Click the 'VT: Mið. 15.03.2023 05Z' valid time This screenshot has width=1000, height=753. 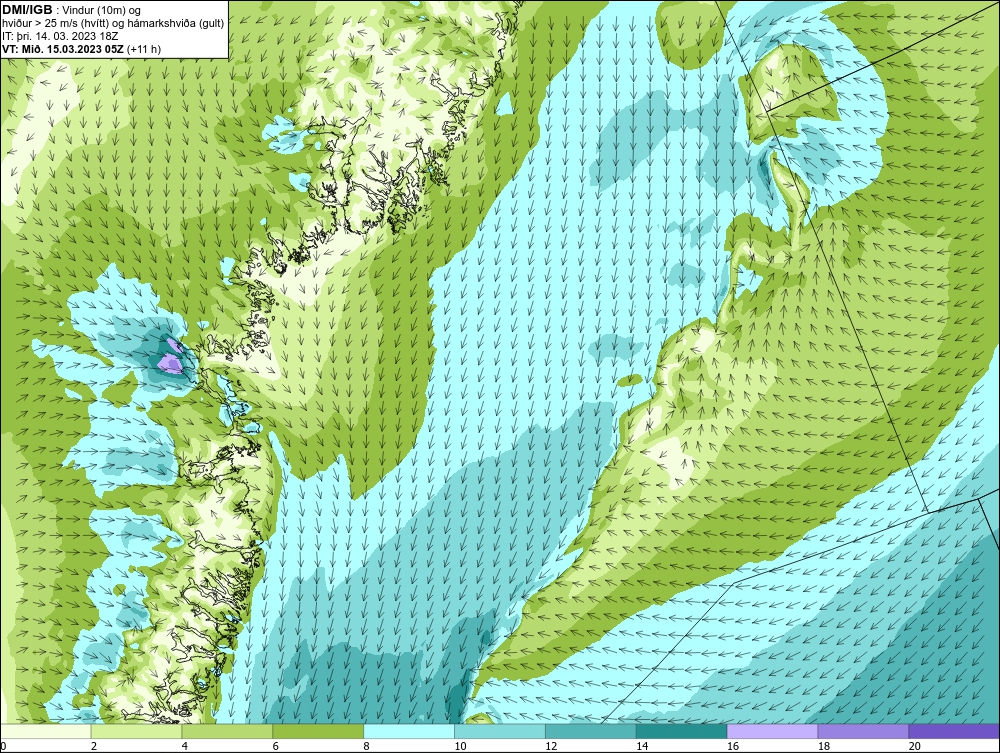coord(64,49)
